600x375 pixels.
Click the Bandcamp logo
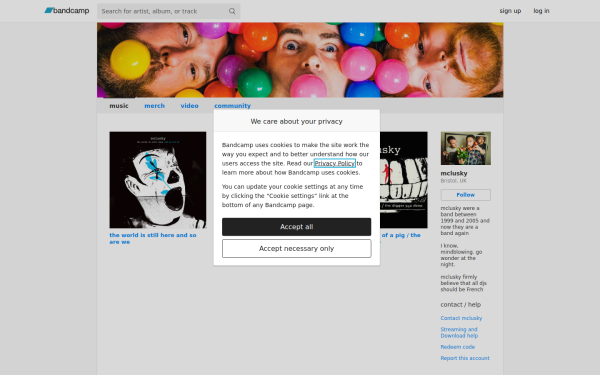coord(67,11)
